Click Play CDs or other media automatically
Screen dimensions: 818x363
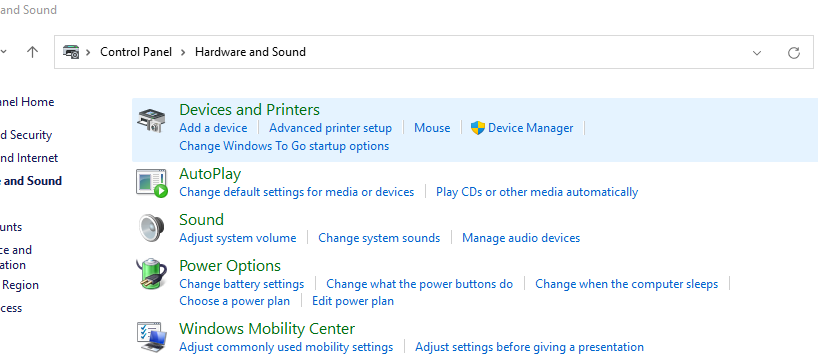[537, 192]
